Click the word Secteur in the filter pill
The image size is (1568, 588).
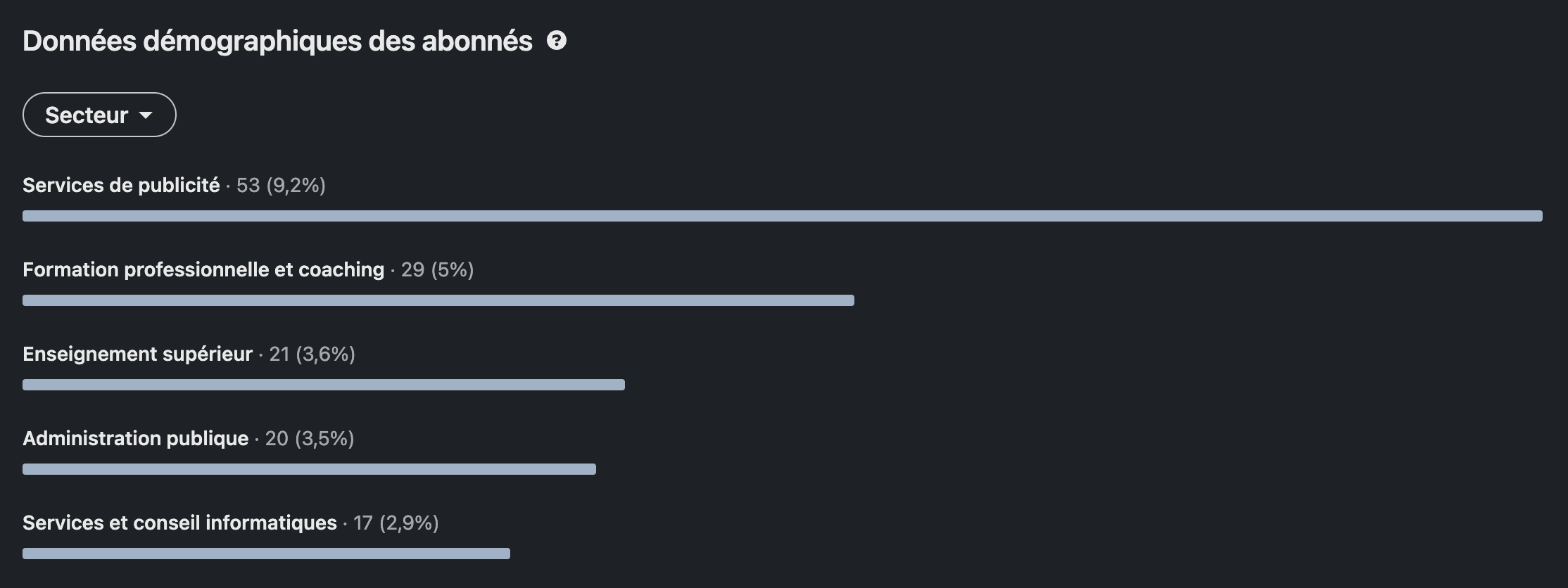click(87, 115)
